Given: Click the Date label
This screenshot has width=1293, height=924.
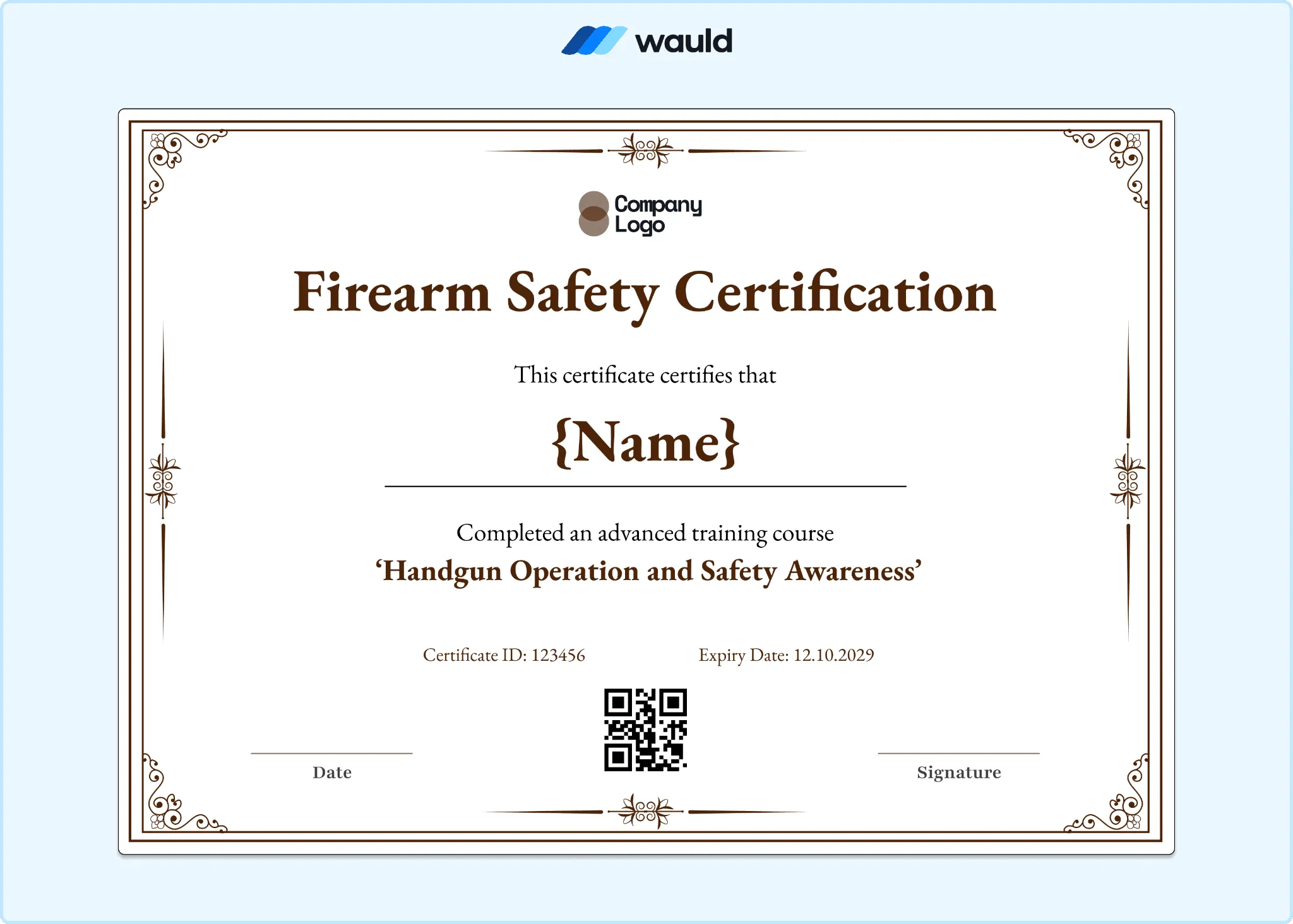Looking at the screenshot, I should (332, 773).
